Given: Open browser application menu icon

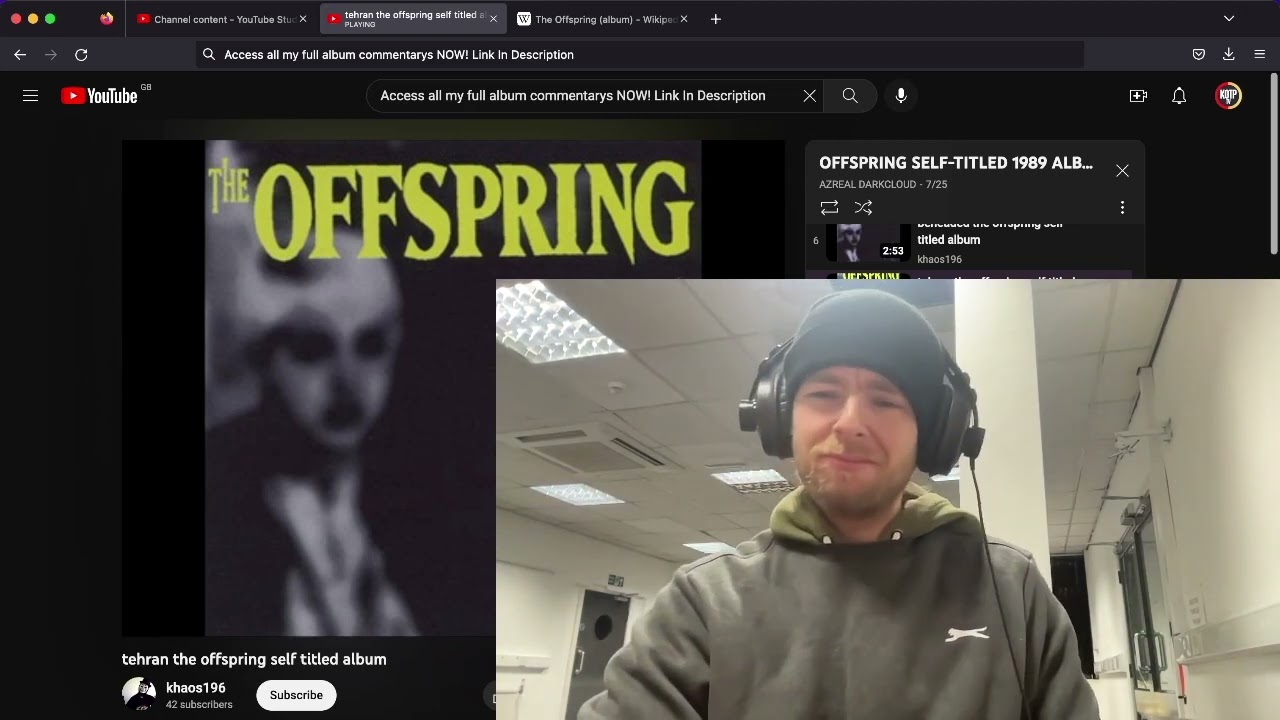Looking at the screenshot, I should [1260, 55].
